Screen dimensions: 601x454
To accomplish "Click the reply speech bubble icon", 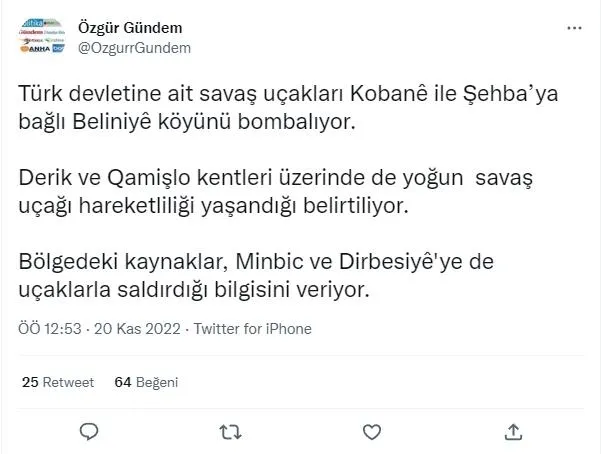I will point(88,432).
